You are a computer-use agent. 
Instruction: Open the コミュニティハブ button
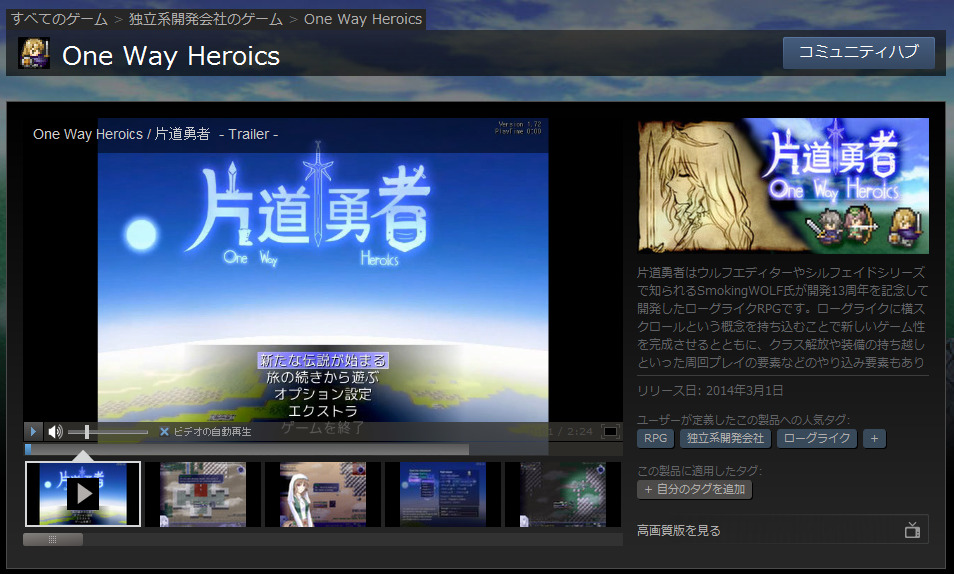858,52
